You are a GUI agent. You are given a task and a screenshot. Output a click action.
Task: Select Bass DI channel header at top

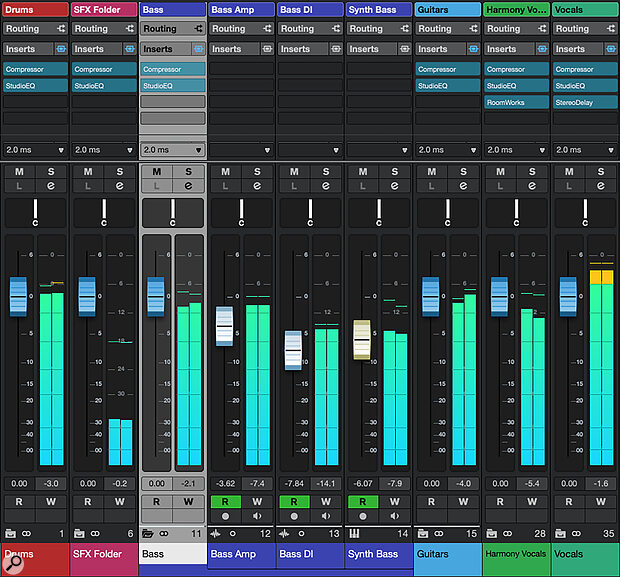(310, 9)
